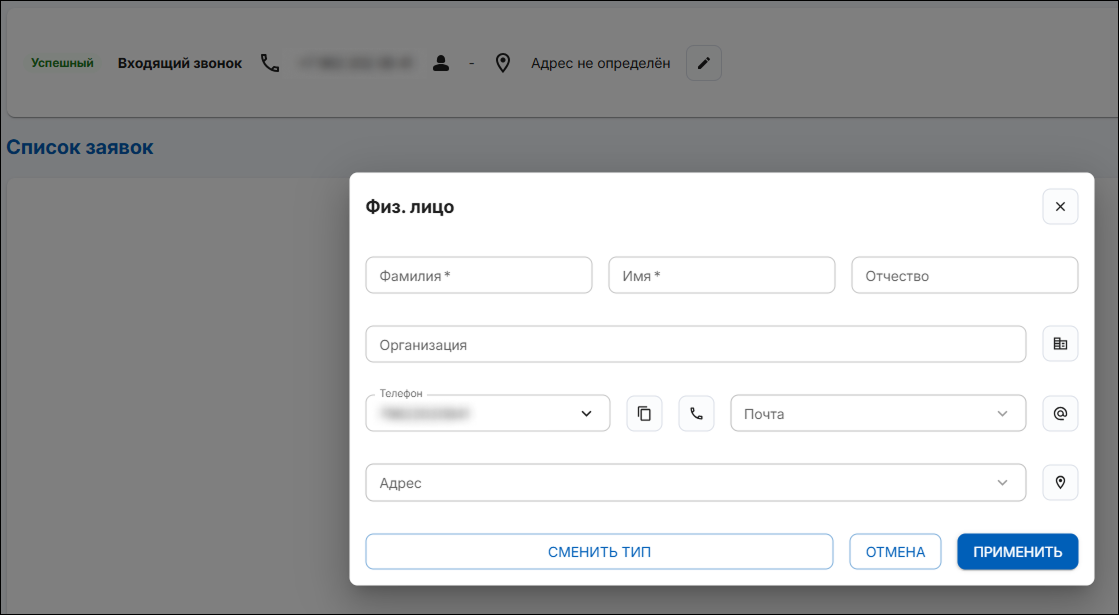
Task: Click into the Имя field
Action: [x=721, y=276]
